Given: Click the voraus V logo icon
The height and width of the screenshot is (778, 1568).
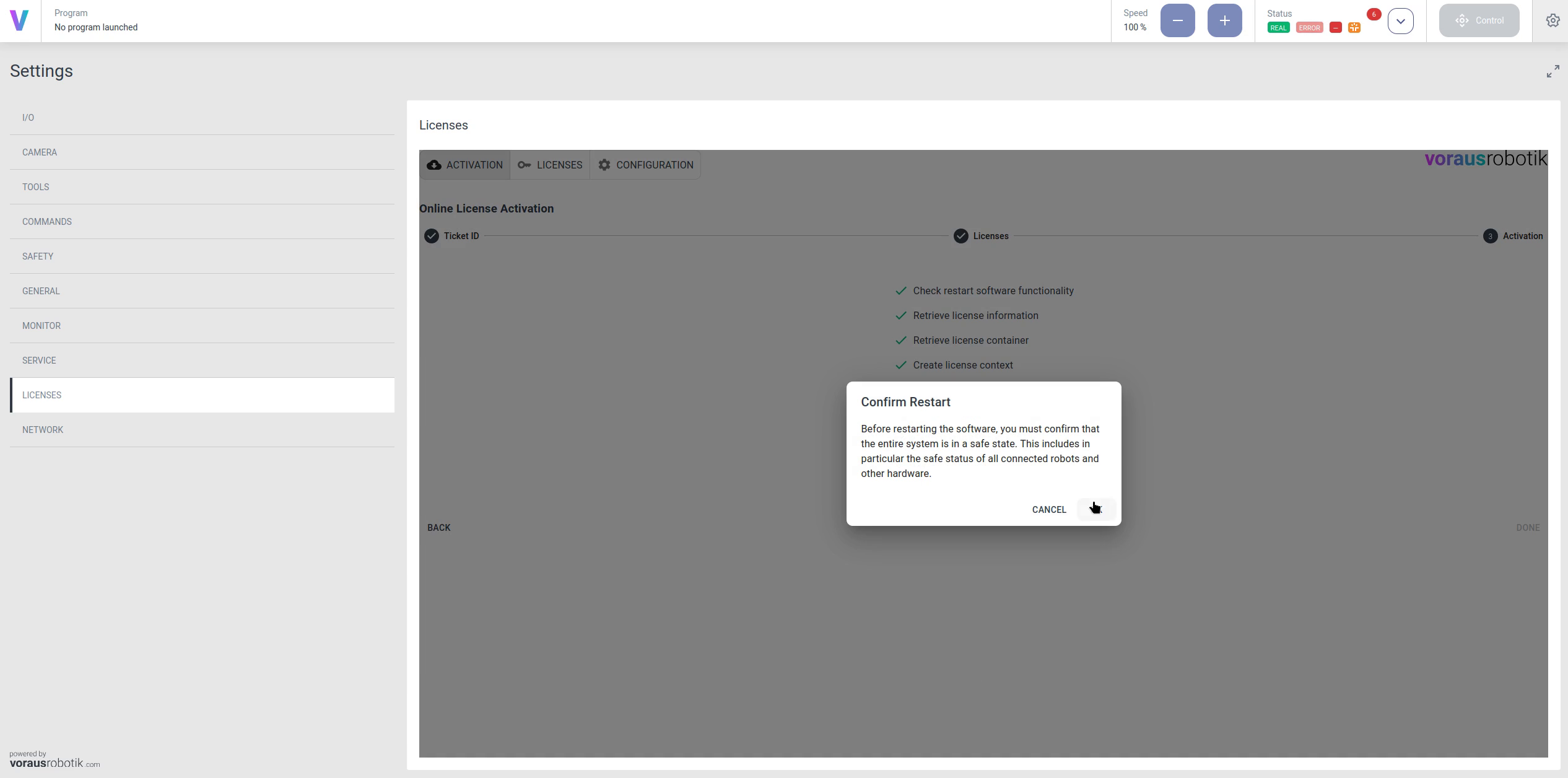Looking at the screenshot, I should tap(19, 20).
